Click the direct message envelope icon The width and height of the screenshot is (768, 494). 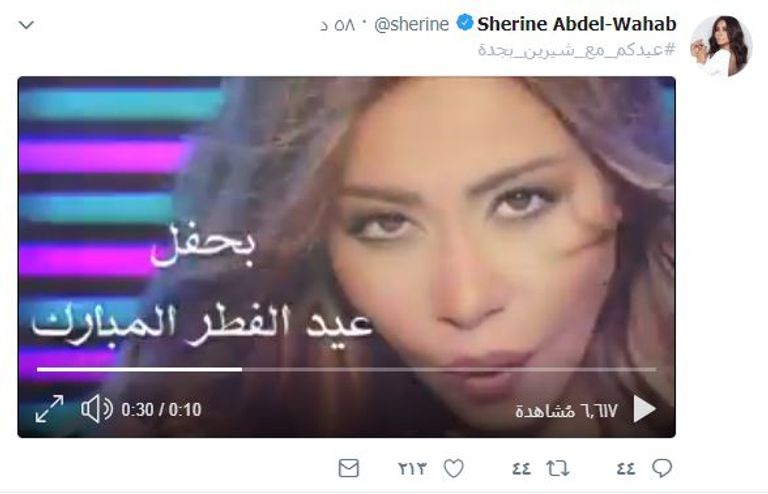tap(349, 469)
